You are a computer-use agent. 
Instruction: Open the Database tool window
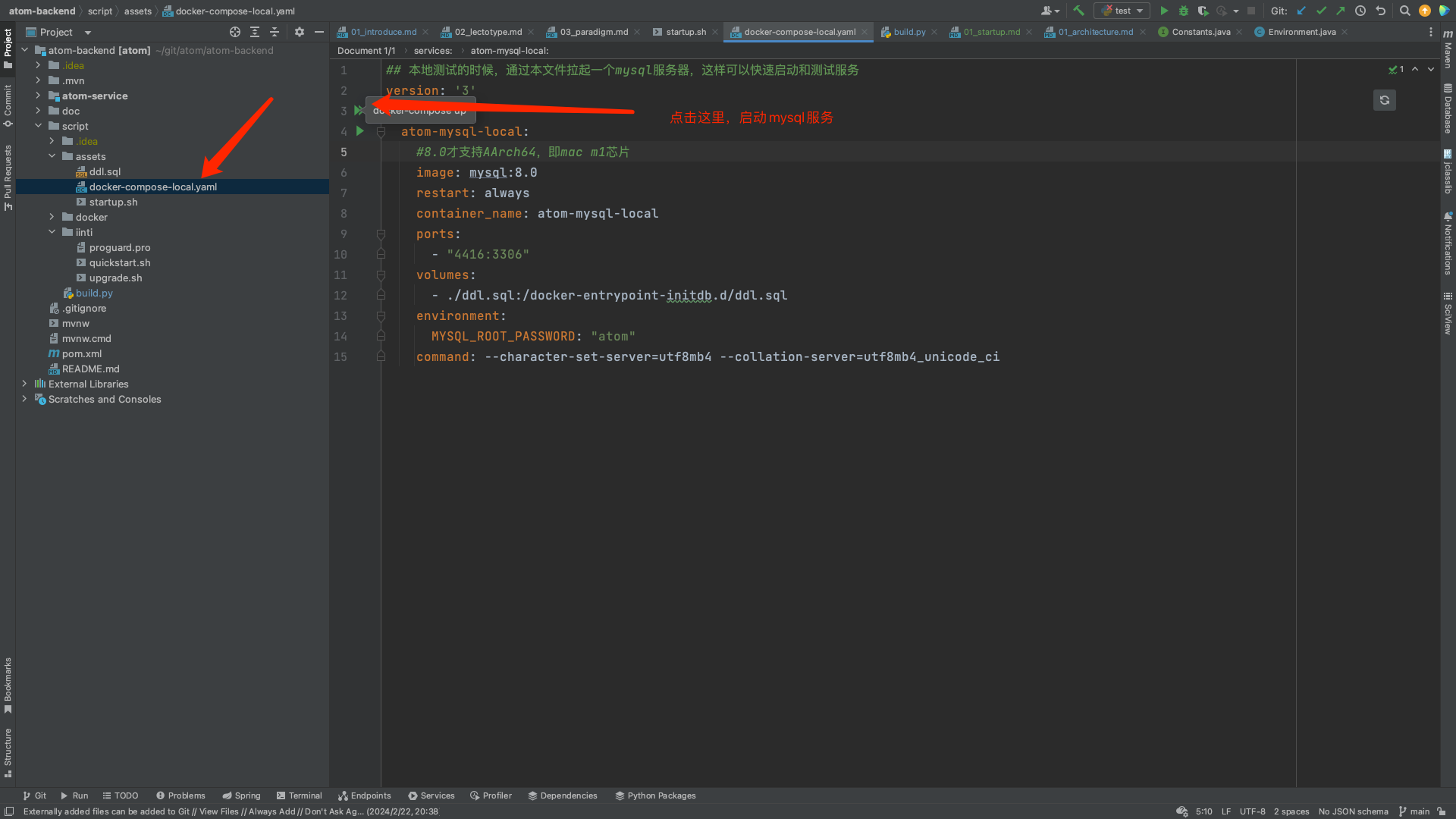[1448, 108]
